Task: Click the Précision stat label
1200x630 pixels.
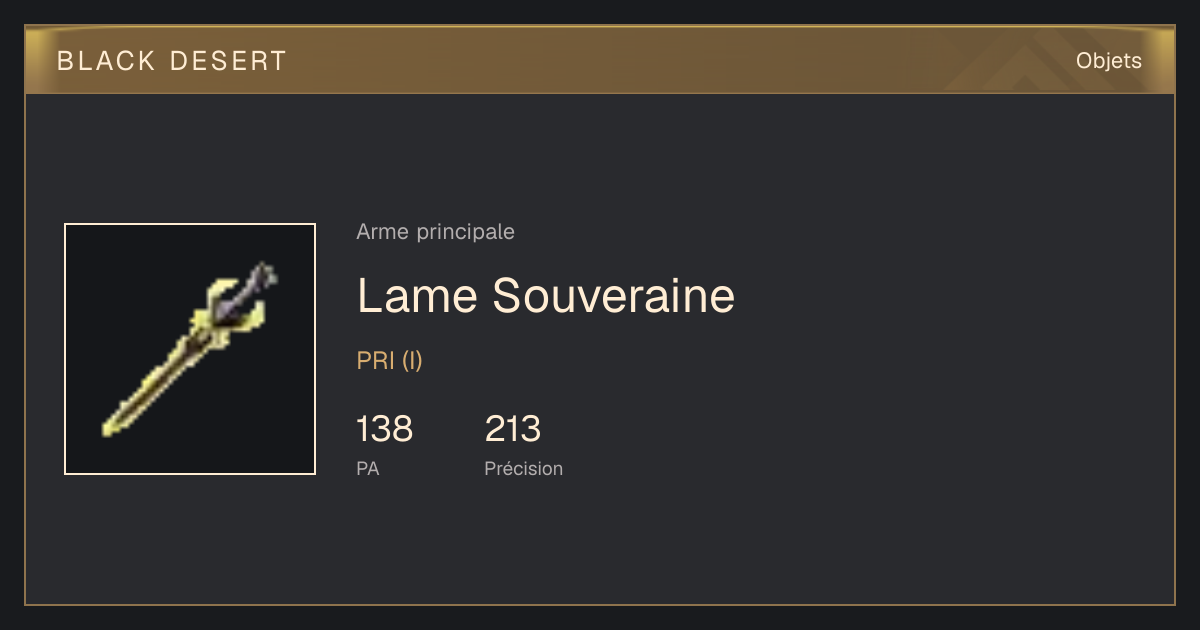Action: [x=524, y=468]
